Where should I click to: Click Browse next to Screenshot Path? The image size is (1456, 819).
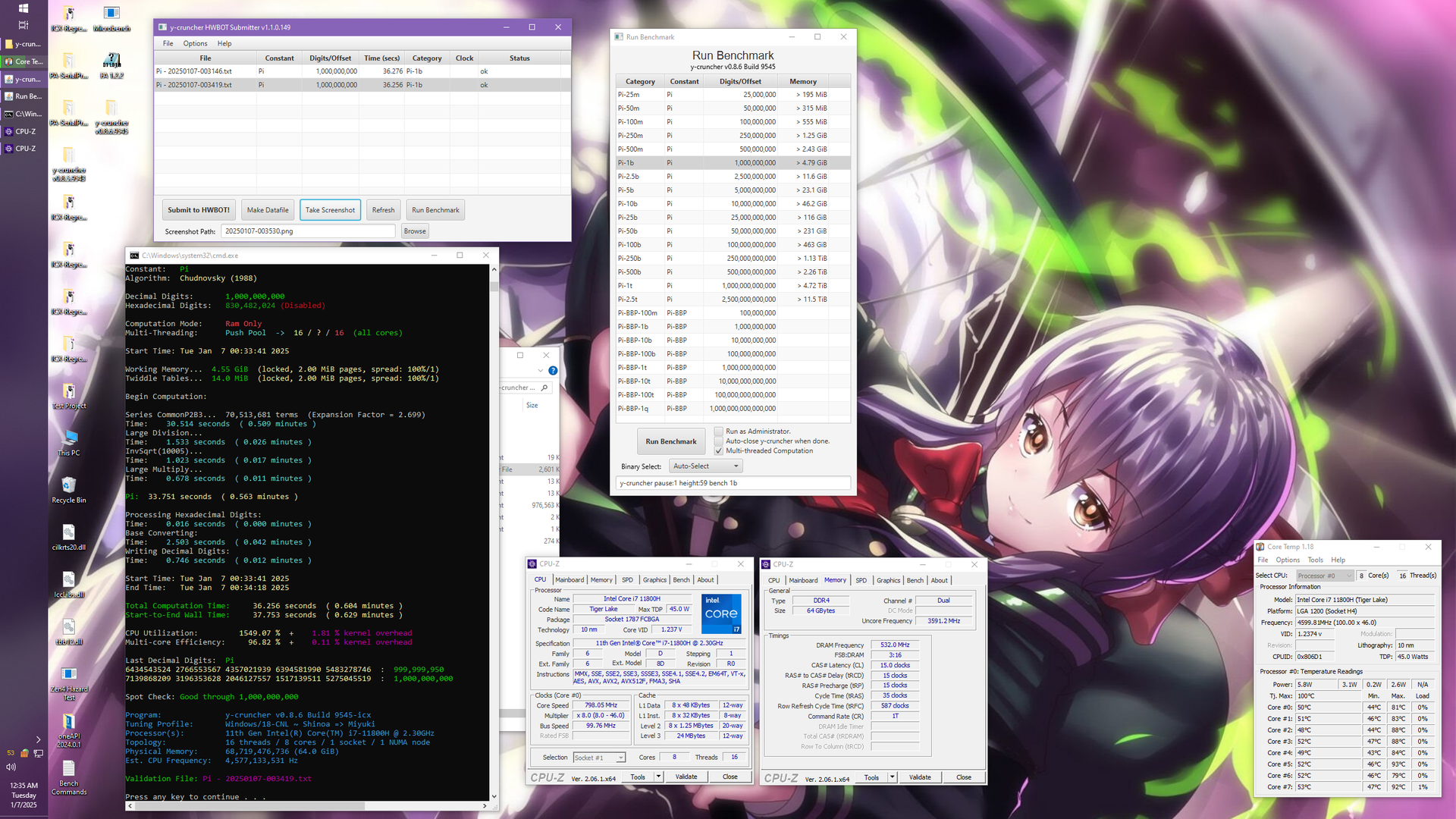[415, 231]
